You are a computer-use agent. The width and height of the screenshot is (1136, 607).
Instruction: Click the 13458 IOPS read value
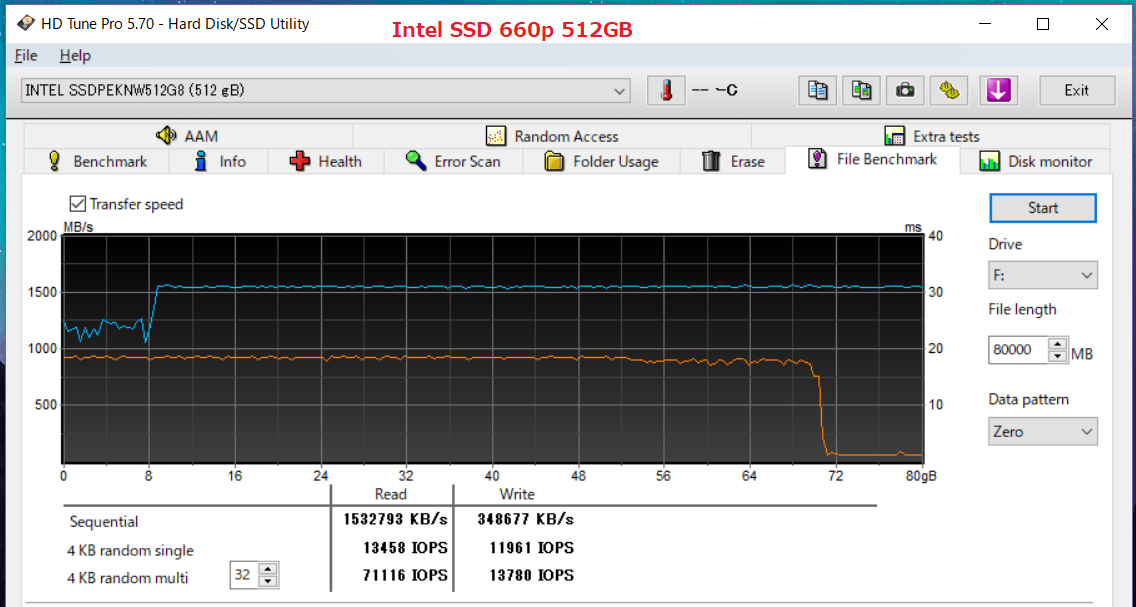point(405,548)
